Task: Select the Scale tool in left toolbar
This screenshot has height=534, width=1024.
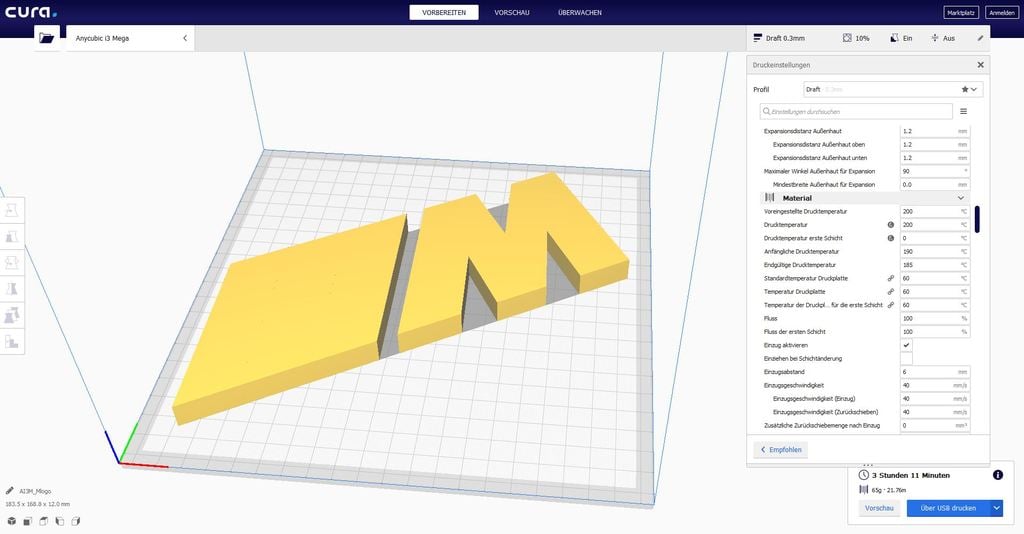Action: point(12,237)
